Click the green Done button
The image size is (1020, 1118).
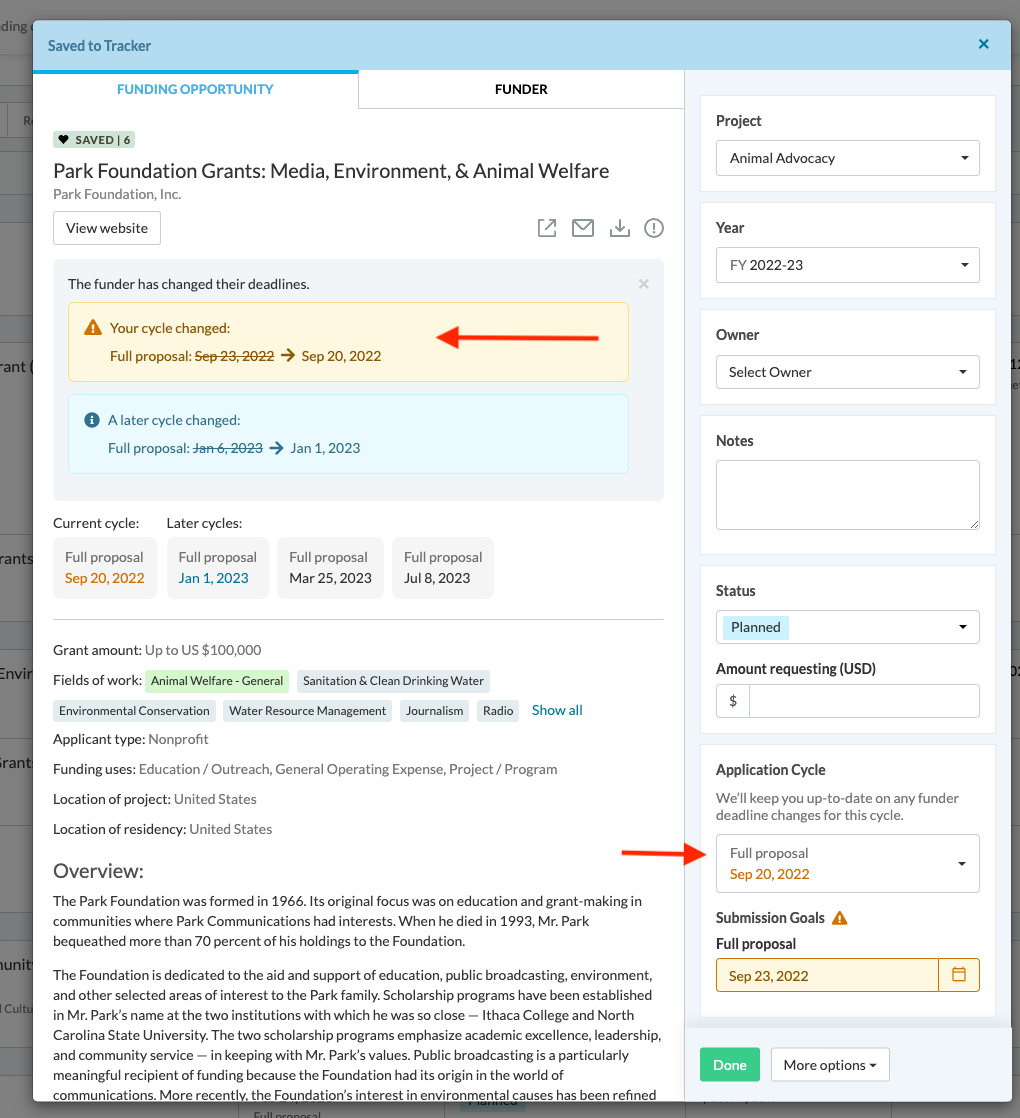click(x=730, y=1065)
